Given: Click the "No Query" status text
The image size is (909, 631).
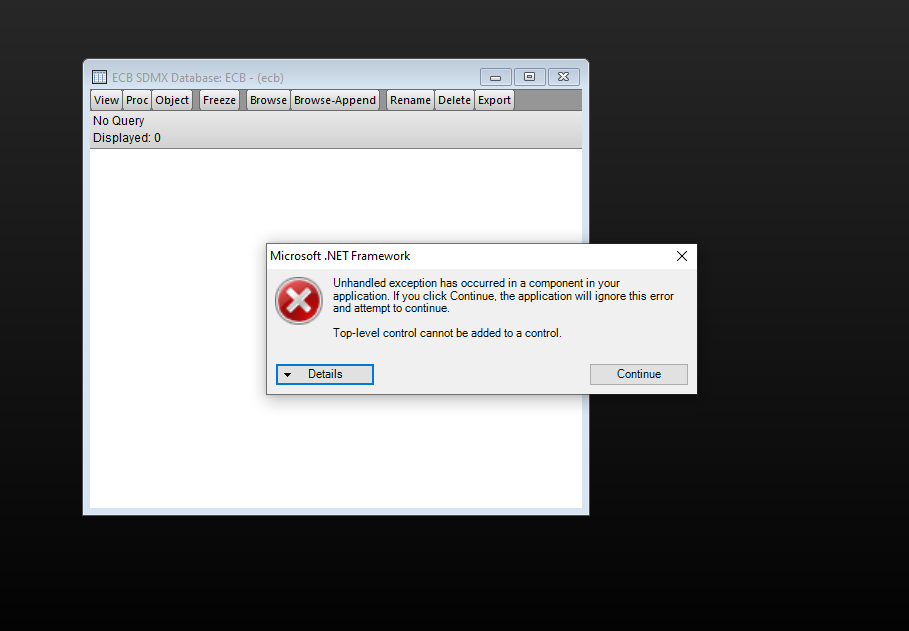Looking at the screenshot, I should 118,121.
